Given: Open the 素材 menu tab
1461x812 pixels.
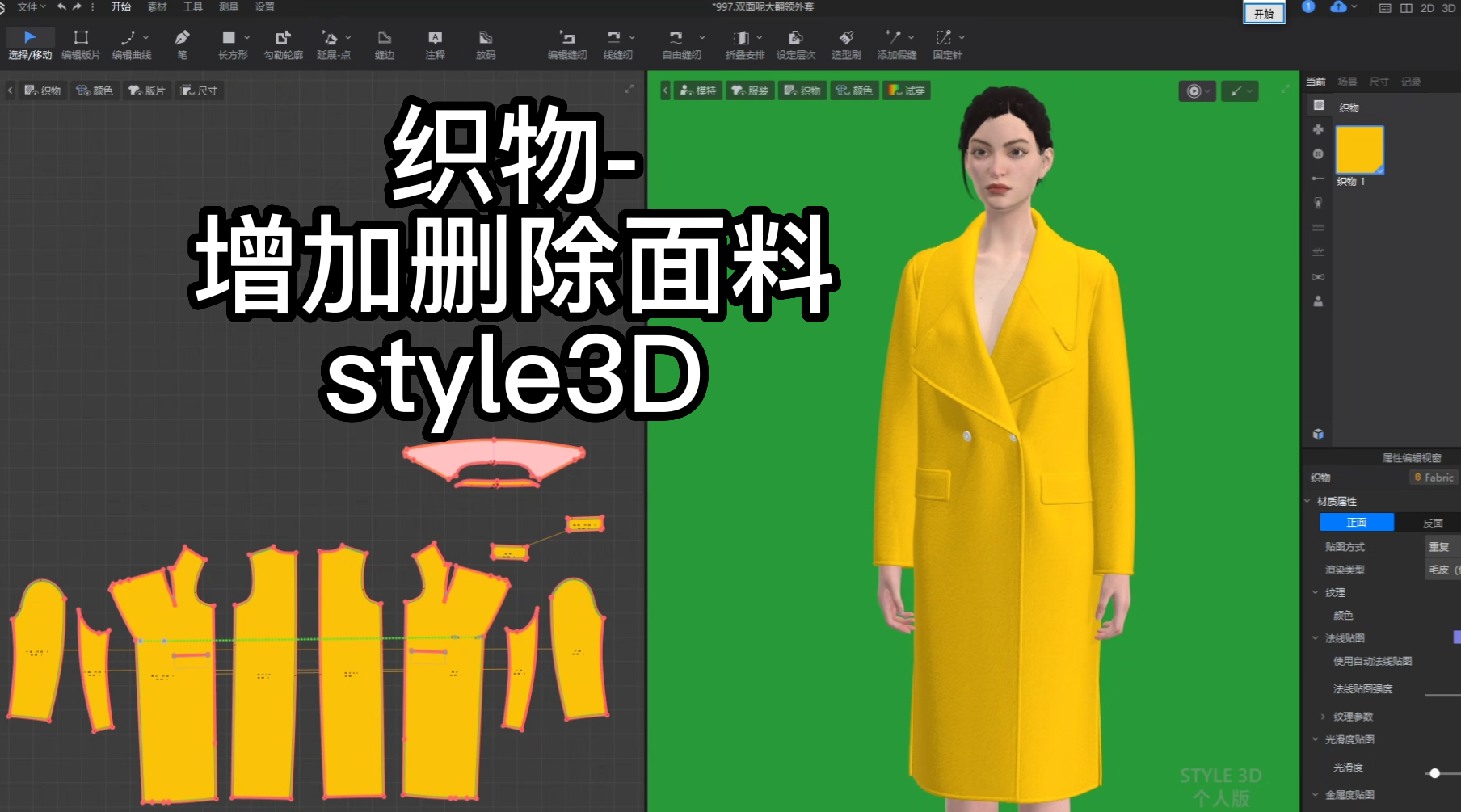Looking at the screenshot, I should coord(157,6).
